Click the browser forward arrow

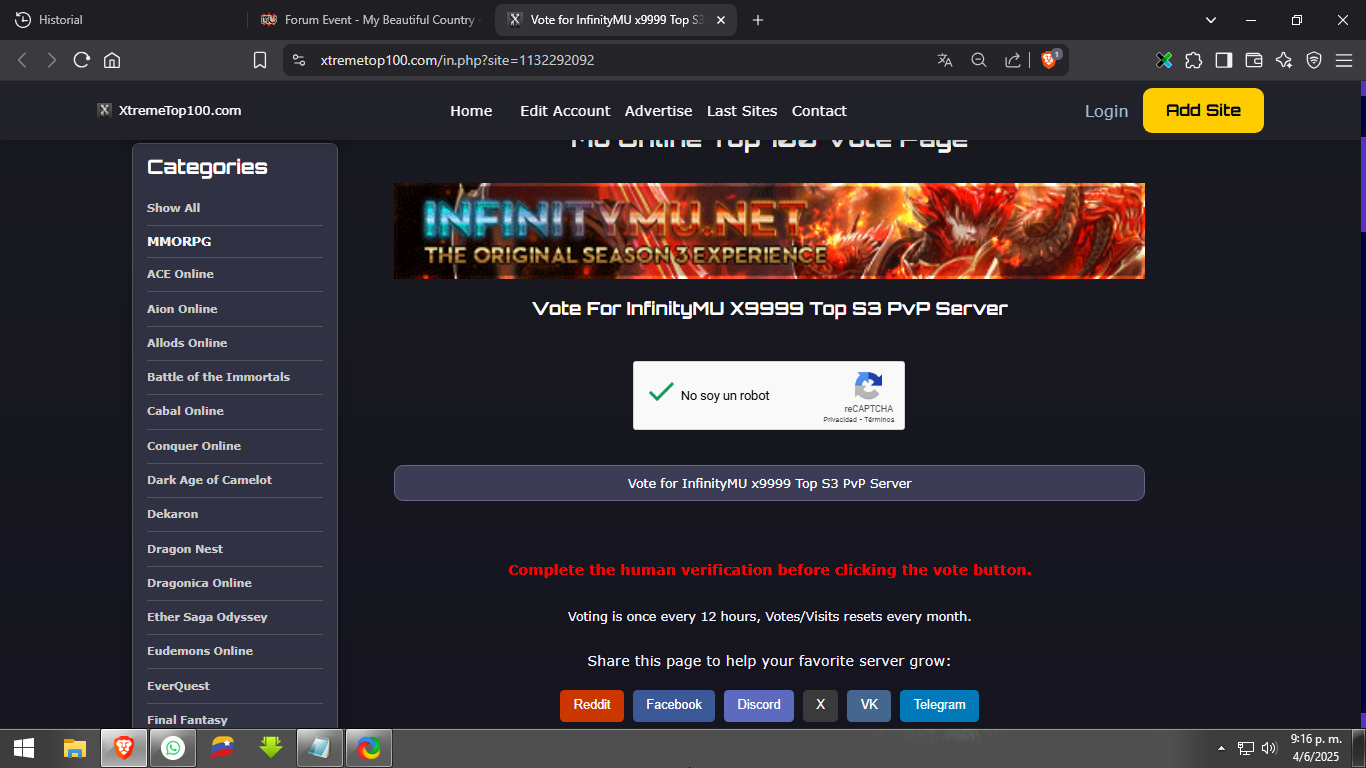(x=52, y=60)
